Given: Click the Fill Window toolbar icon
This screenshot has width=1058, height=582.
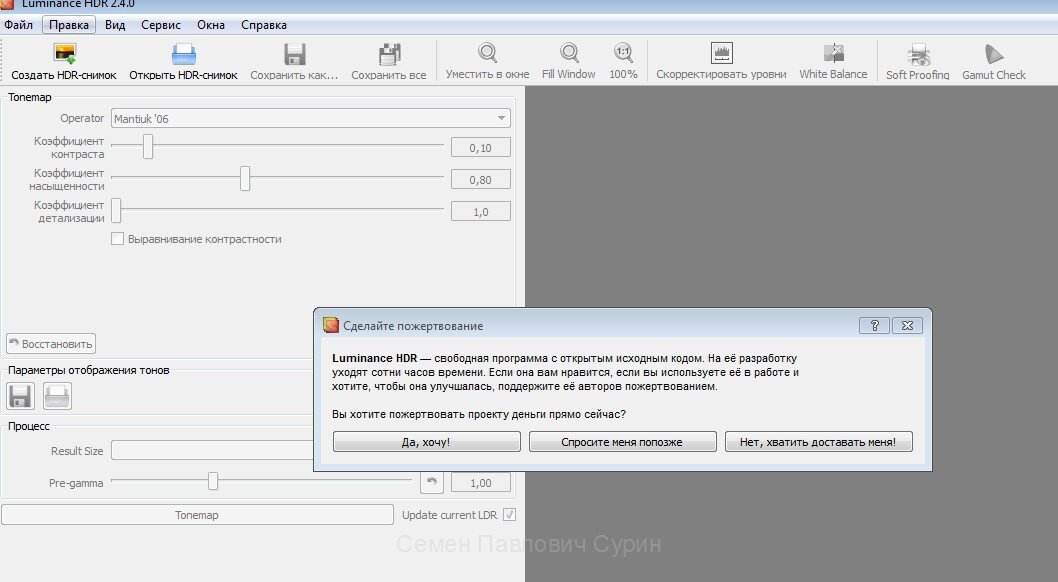Looking at the screenshot, I should (x=569, y=53).
